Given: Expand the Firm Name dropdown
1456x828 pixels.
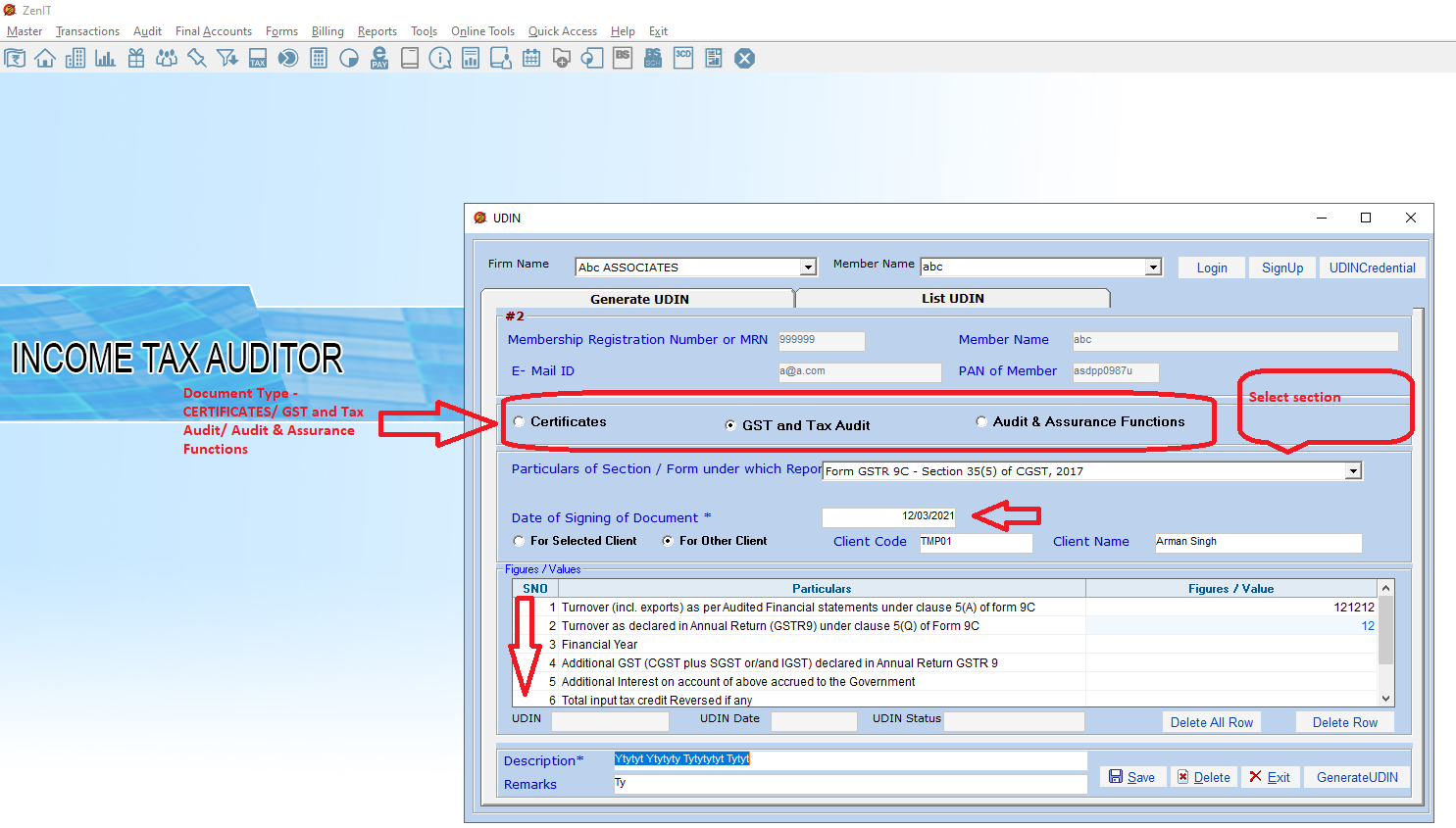Looking at the screenshot, I should pyautogui.click(x=808, y=268).
